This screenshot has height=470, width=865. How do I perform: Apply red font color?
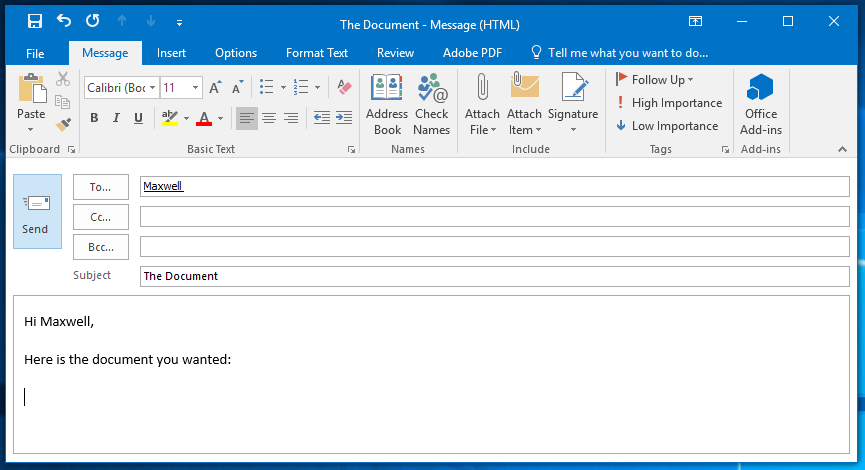(204, 118)
